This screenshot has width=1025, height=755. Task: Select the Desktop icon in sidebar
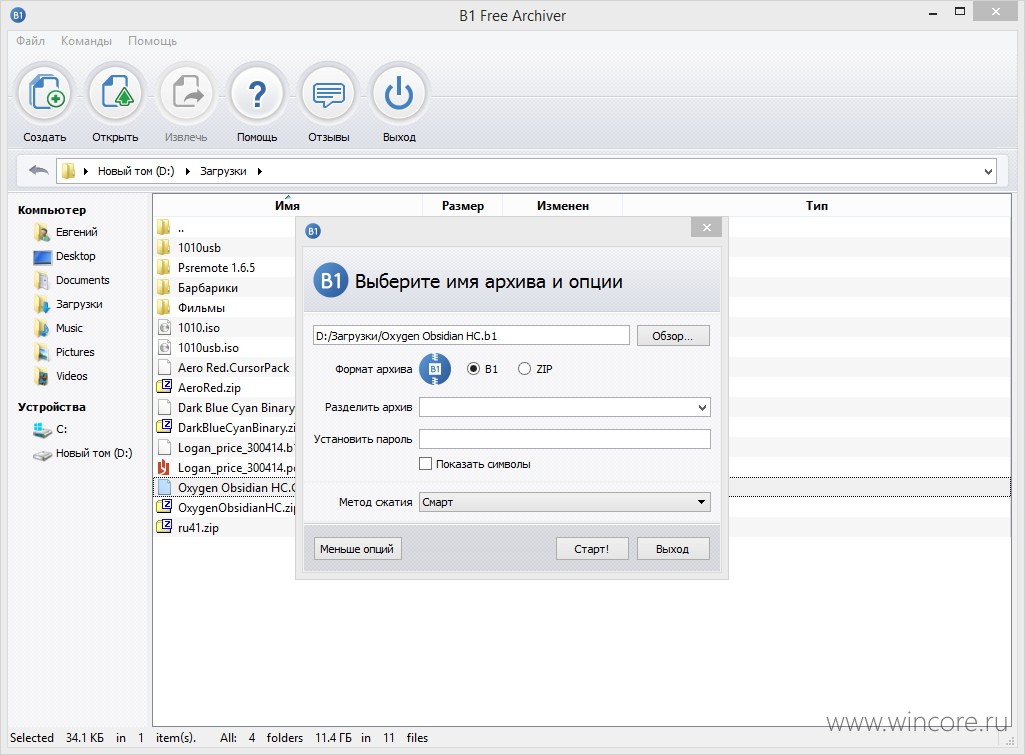[x=41, y=256]
